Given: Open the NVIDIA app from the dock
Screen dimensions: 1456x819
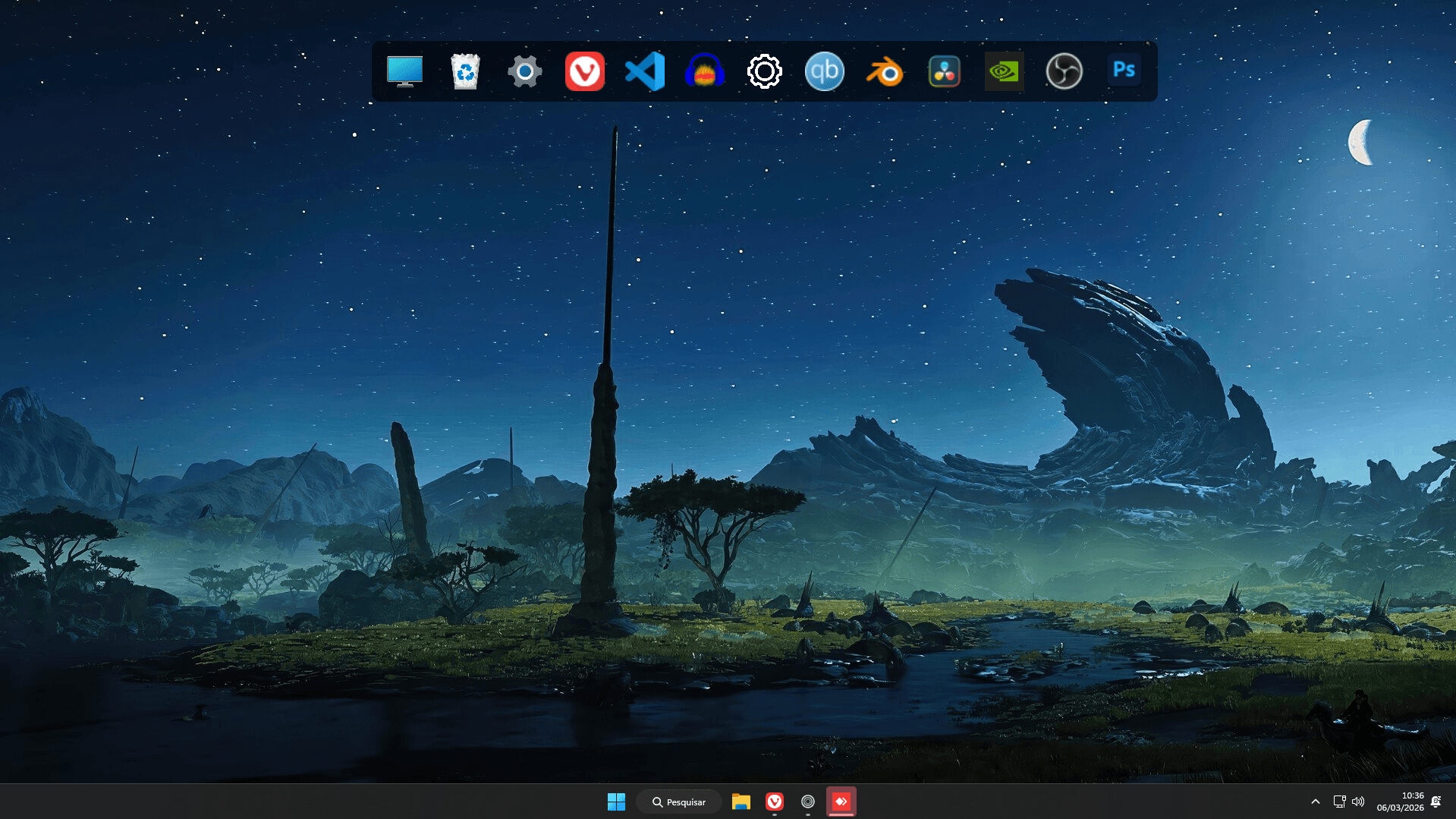Looking at the screenshot, I should coord(1004,71).
